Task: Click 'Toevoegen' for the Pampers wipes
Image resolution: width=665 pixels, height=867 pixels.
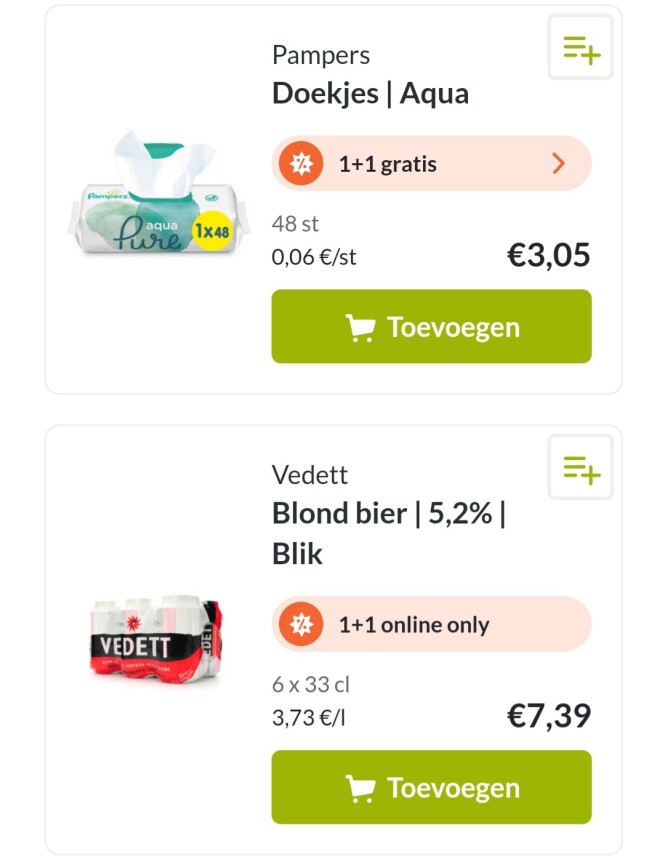Action: click(430, 326)
